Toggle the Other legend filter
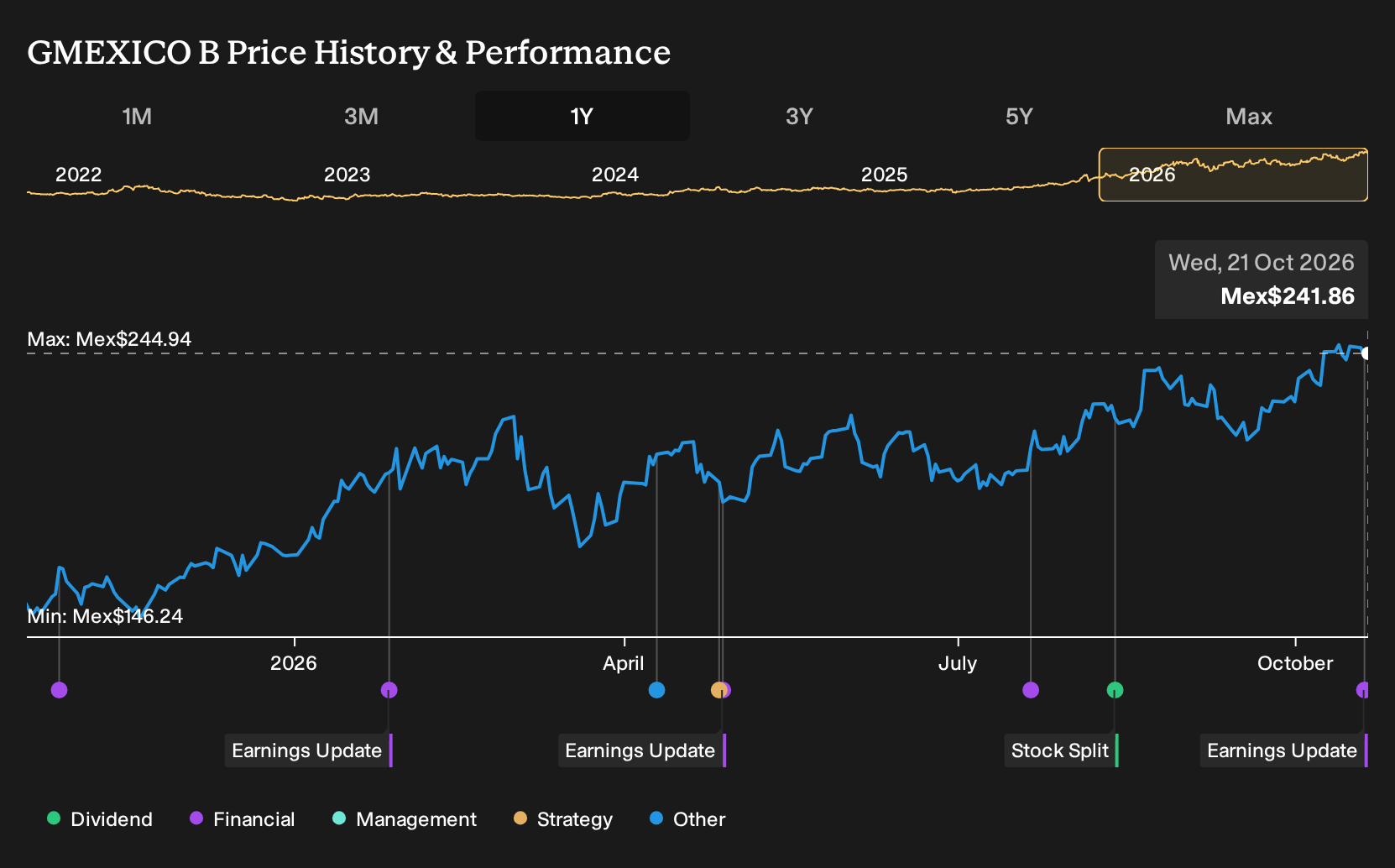The image size is (1395, 868). [x=687, y=819]
